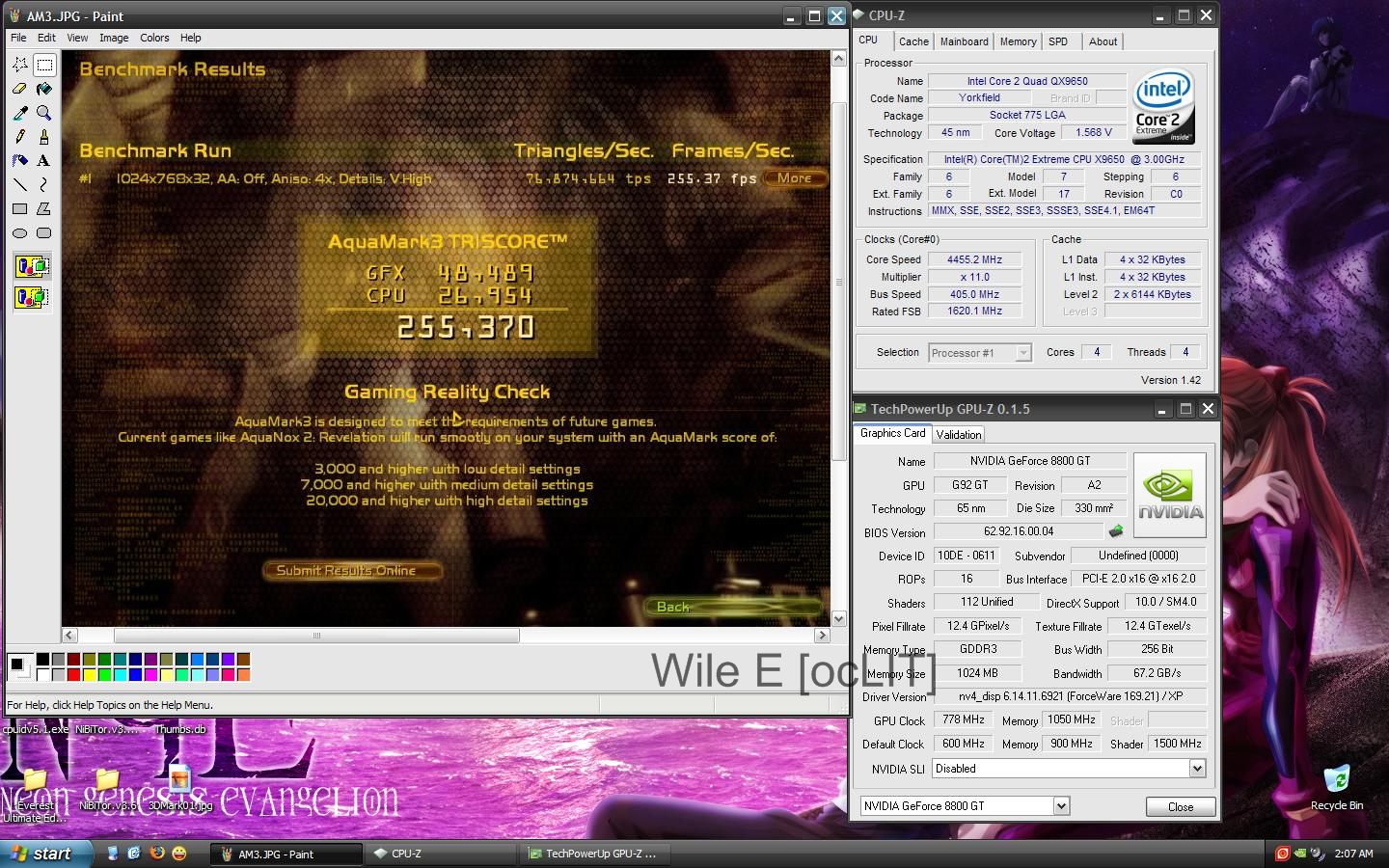Open the File menu in Paint
The width and height of the screenshot is (1389, 868).
18,38
